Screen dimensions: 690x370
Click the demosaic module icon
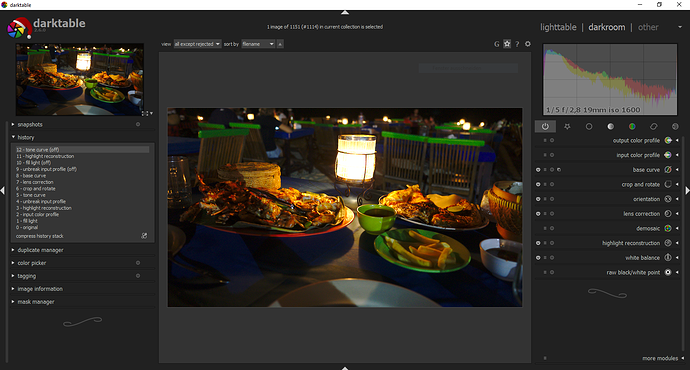tap(668, 228)
